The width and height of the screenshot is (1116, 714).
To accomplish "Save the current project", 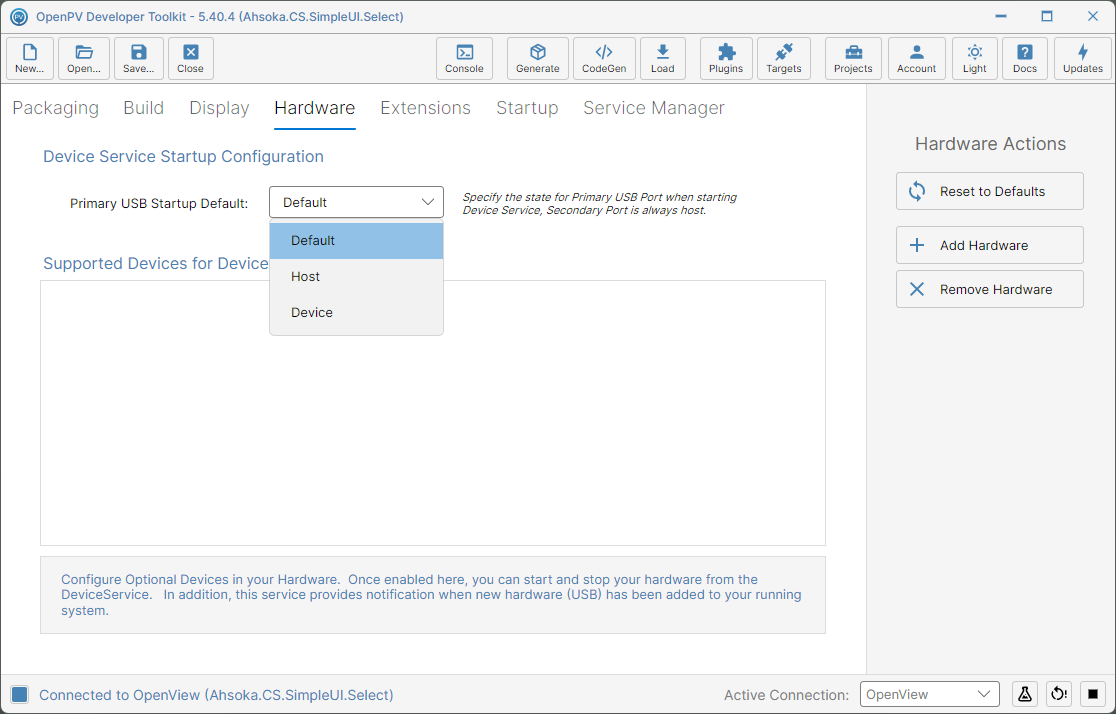I will (139, 58).
